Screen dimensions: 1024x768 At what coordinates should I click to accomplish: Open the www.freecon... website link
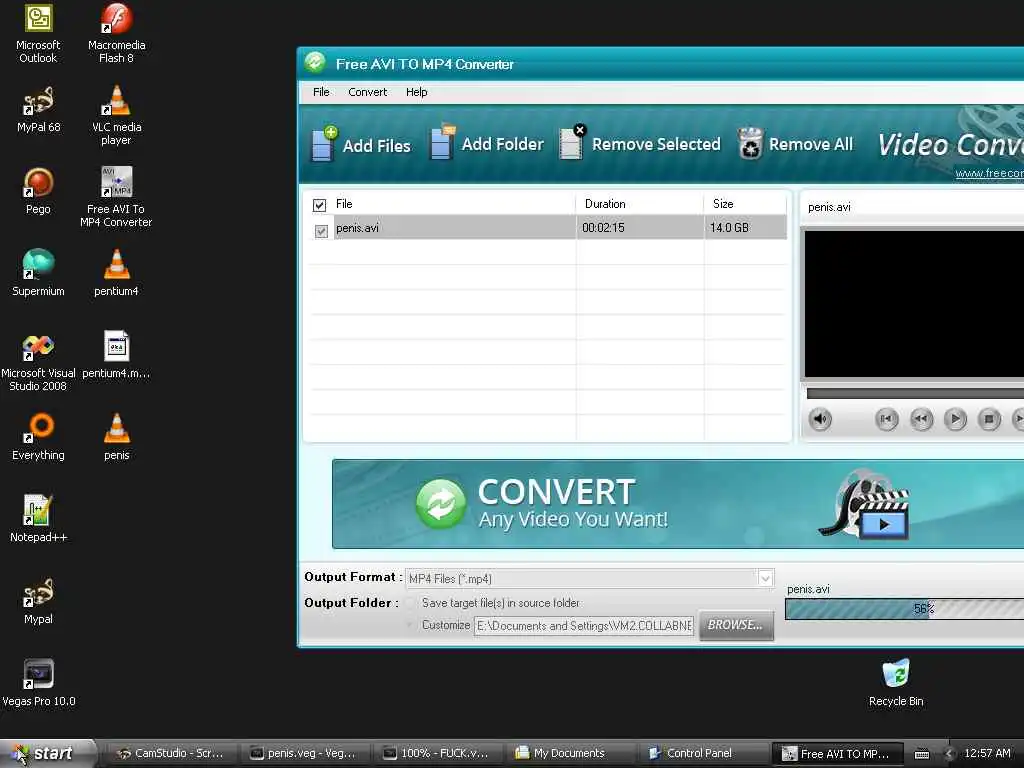(x=989, y=173)
